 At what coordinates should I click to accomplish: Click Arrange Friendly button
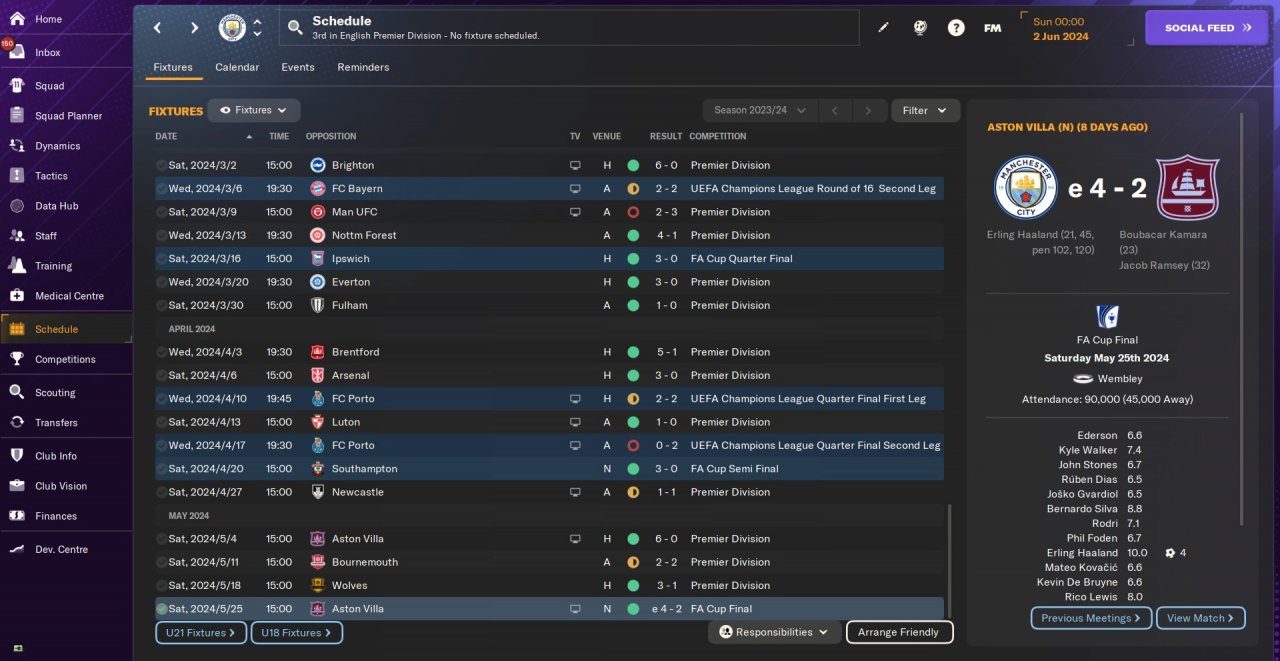click(899, 632)
